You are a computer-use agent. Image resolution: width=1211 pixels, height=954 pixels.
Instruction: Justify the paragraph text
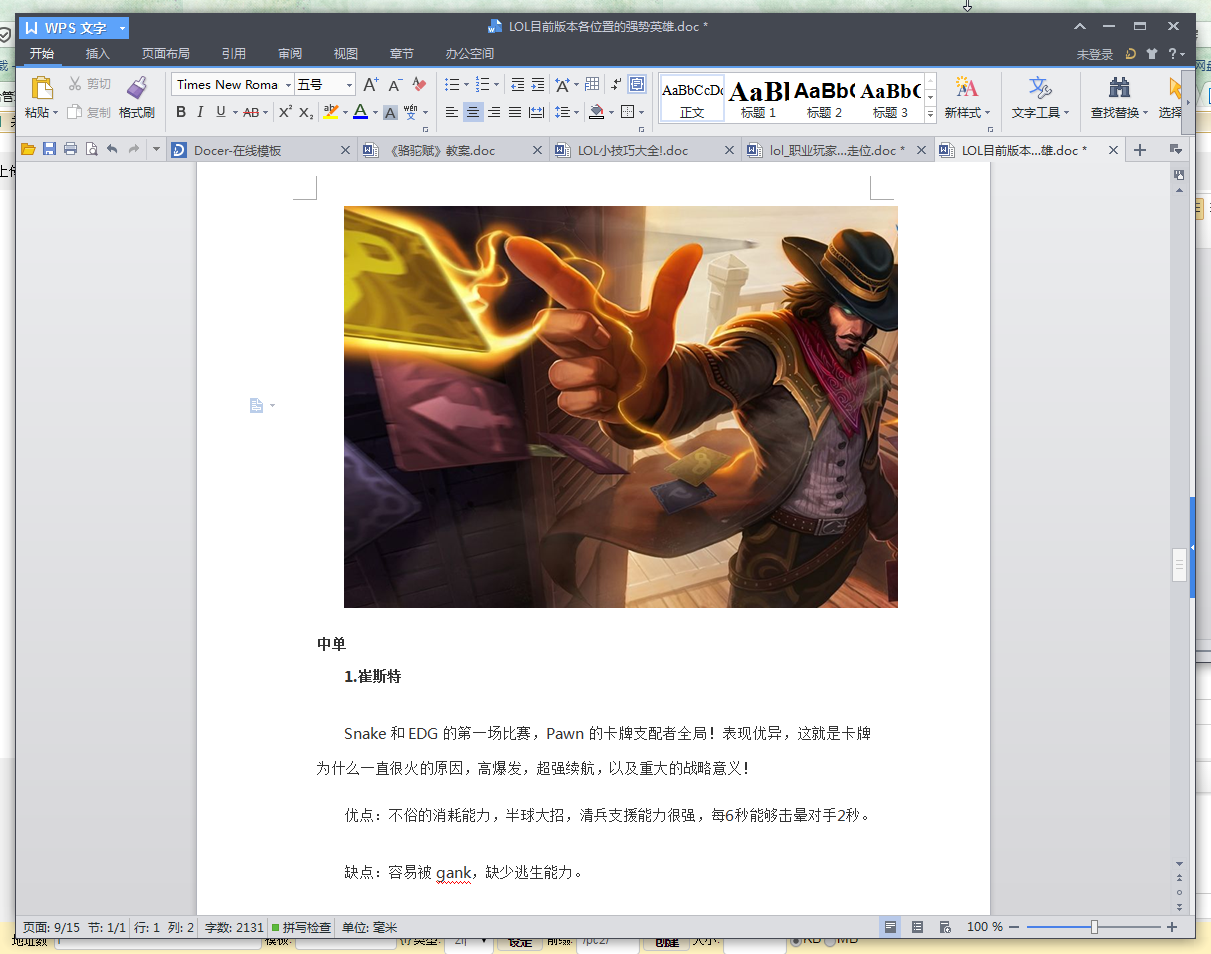point(515,112)
